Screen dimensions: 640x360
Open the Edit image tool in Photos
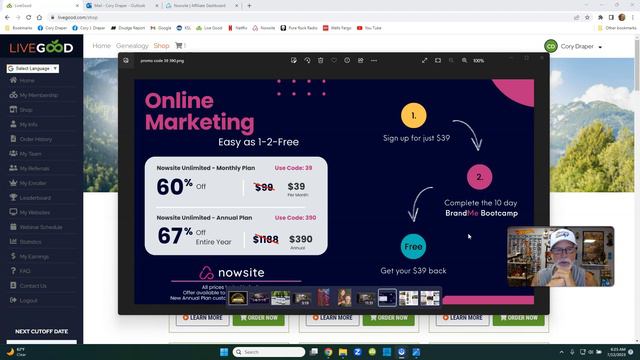[x=293, y=60]
